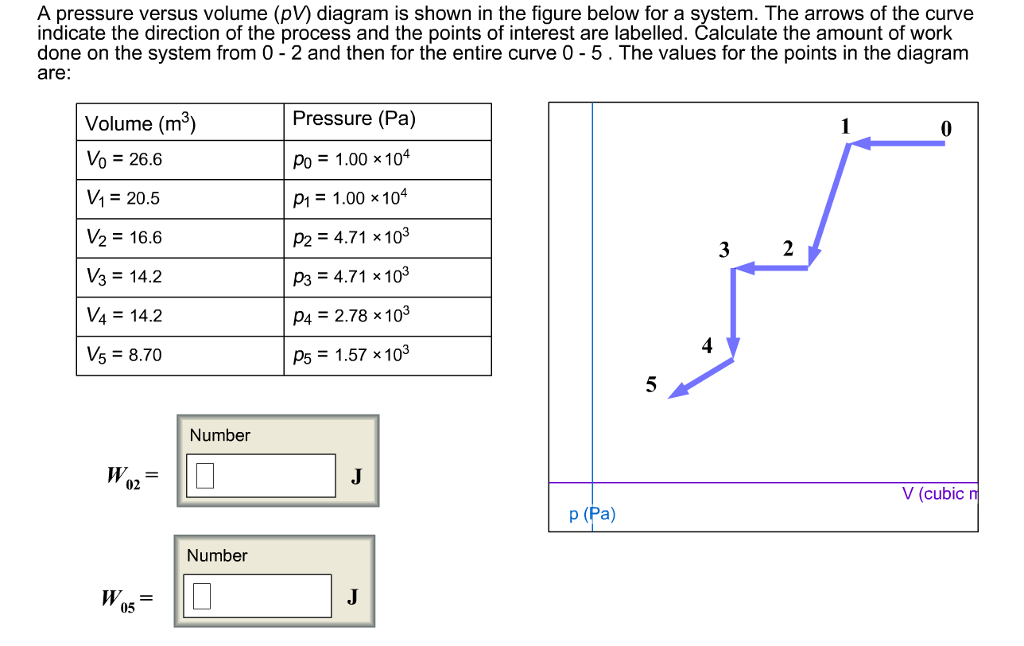Click the arrow ending at point 5
Viewport: 1024px width, 646px height.
pos(701,378)
